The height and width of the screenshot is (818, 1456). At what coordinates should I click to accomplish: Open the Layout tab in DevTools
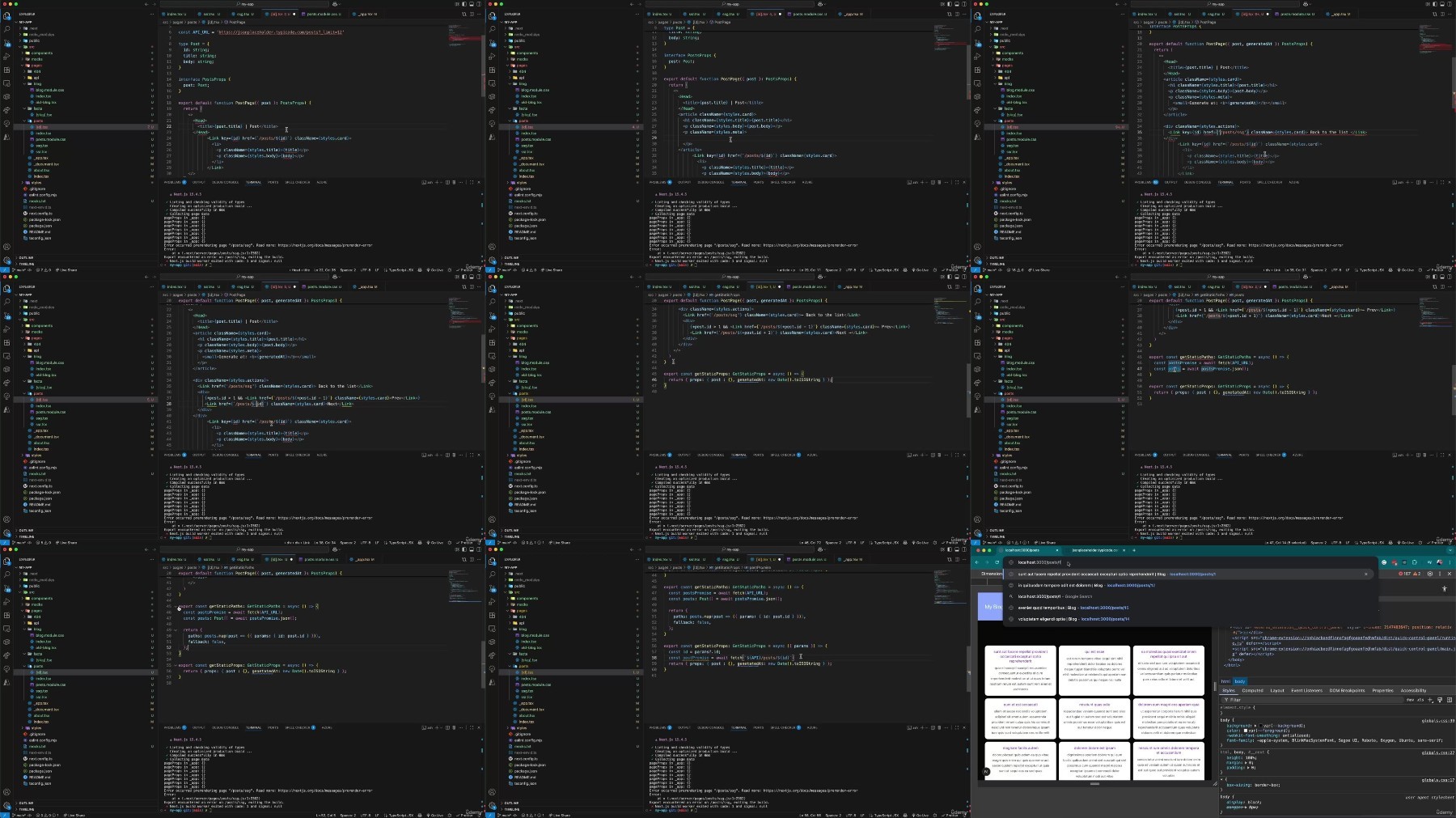click(x=1277, y=690)
